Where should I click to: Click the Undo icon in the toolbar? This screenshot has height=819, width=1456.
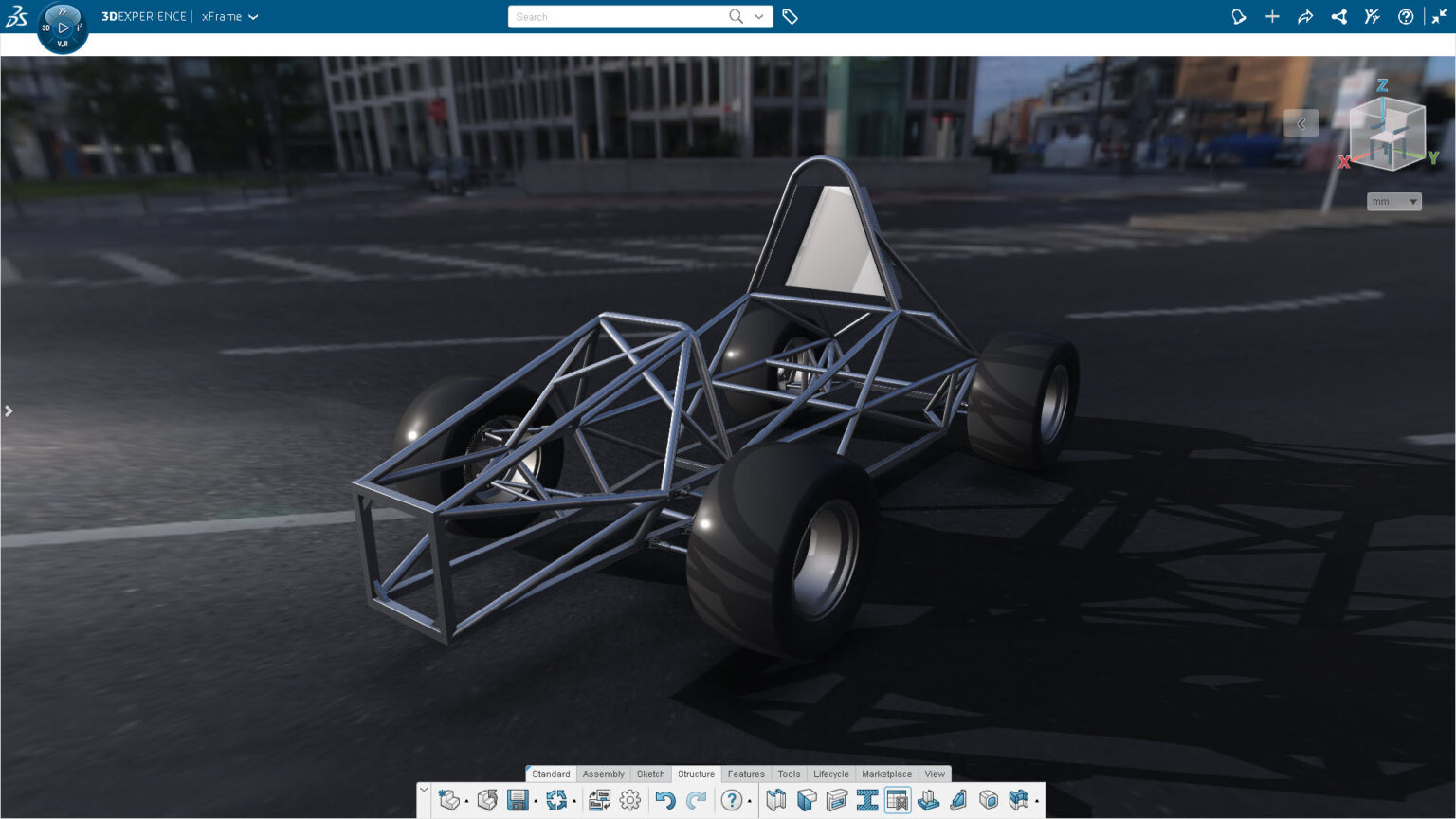click(x=667, y=799)
